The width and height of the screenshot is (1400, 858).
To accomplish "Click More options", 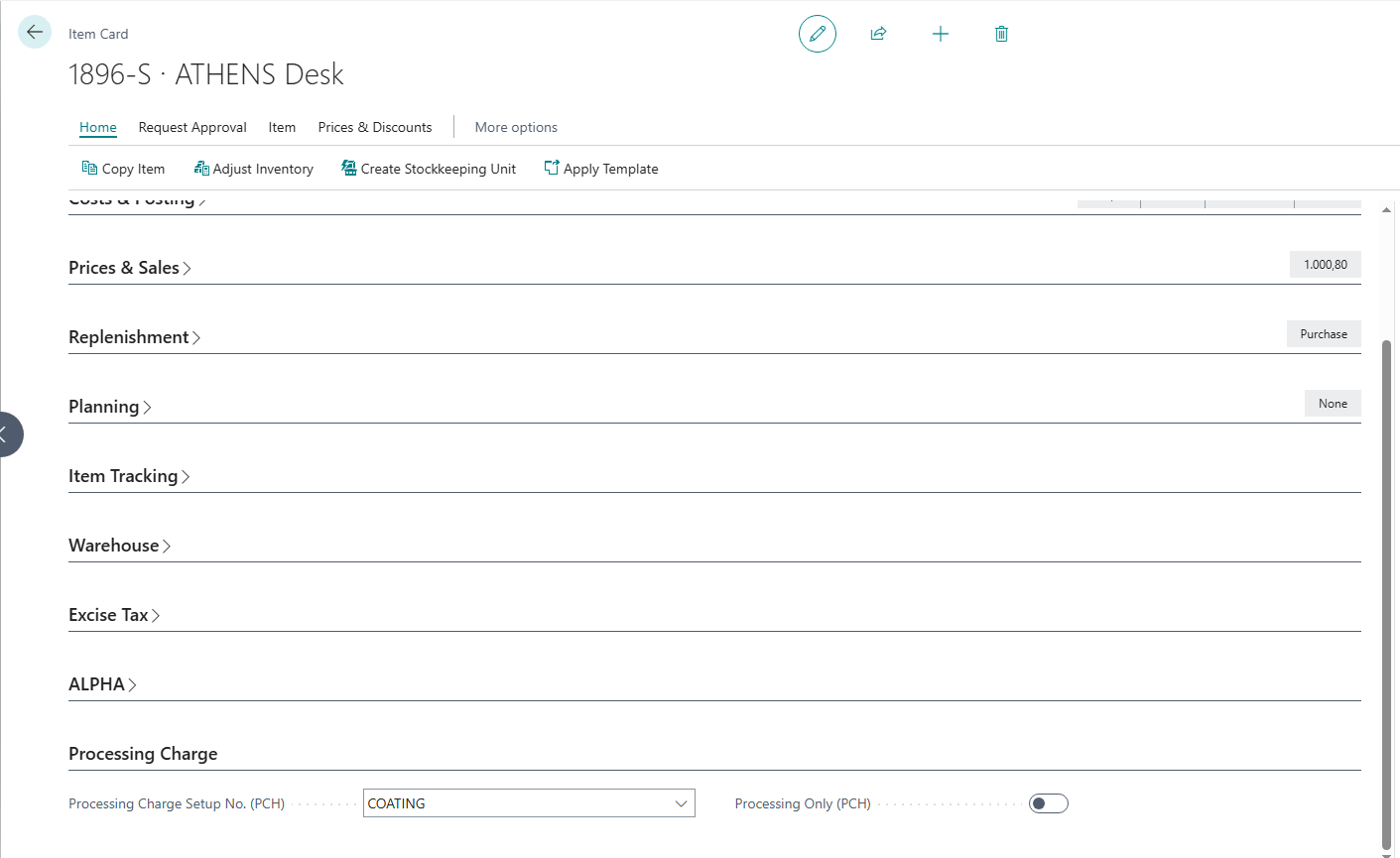I will point(516,127).
